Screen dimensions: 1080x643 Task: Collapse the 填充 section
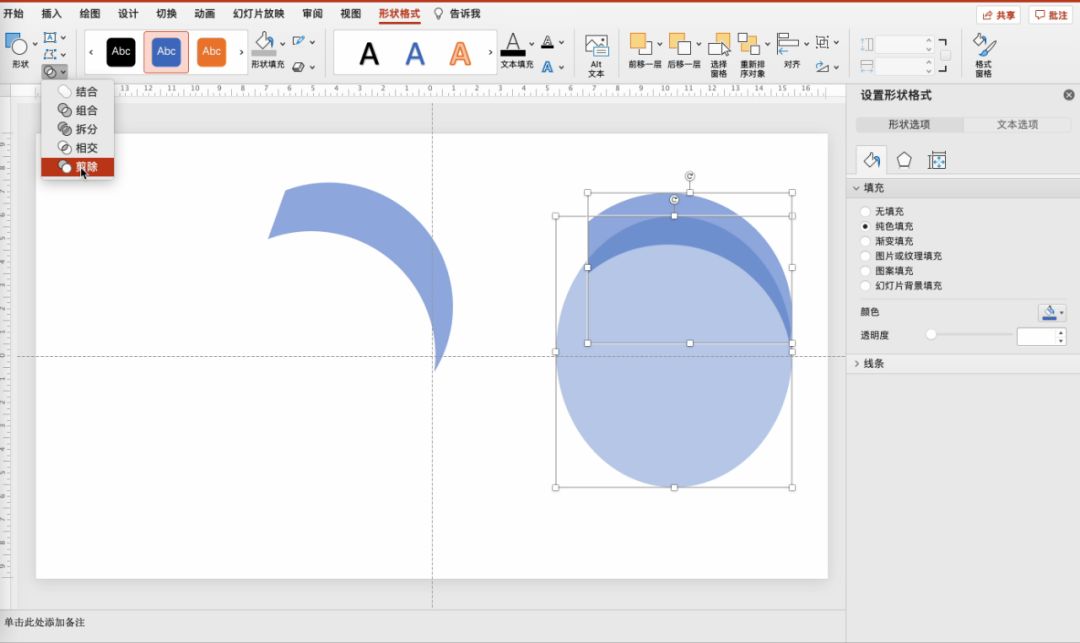pyautogui.click(x=873, y=188)
